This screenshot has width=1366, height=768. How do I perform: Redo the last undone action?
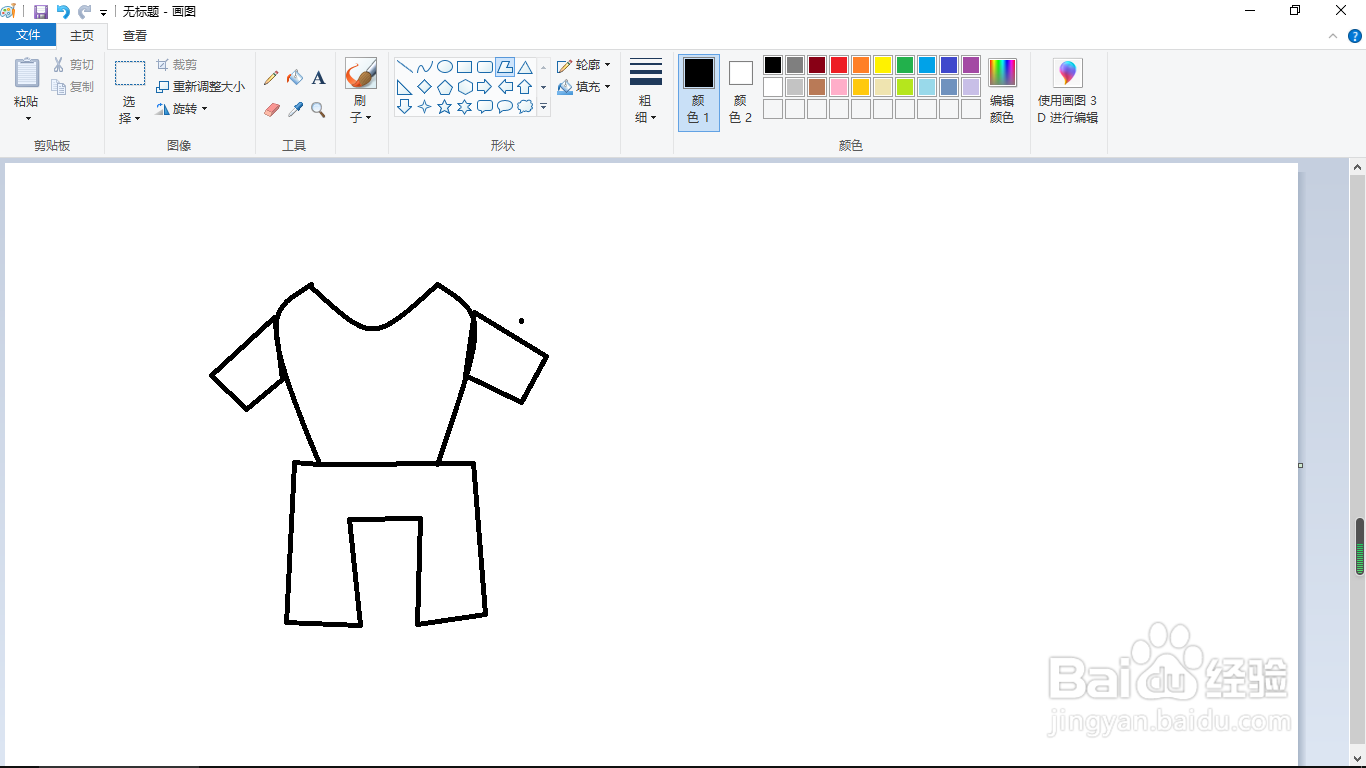point(85,11)
